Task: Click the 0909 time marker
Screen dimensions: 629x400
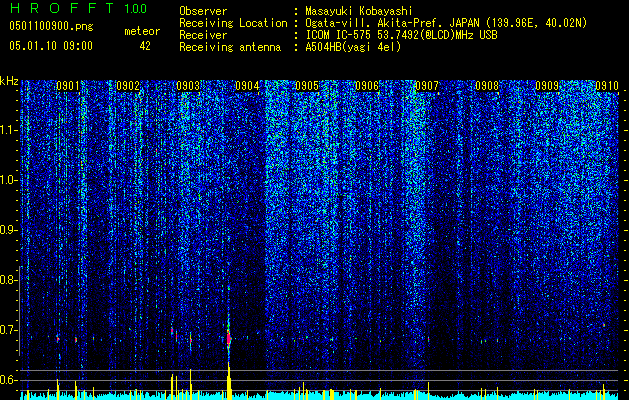Action: click(547, 86)
